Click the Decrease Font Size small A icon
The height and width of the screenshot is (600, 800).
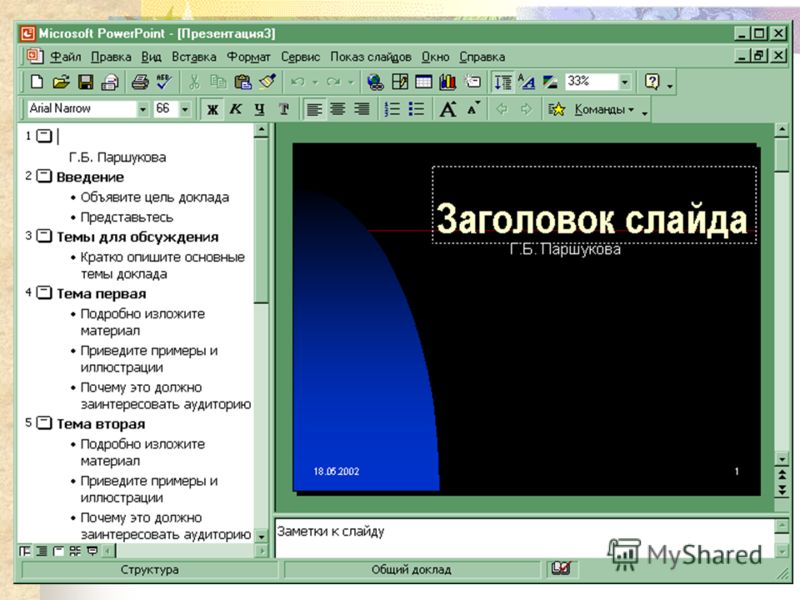473,108
